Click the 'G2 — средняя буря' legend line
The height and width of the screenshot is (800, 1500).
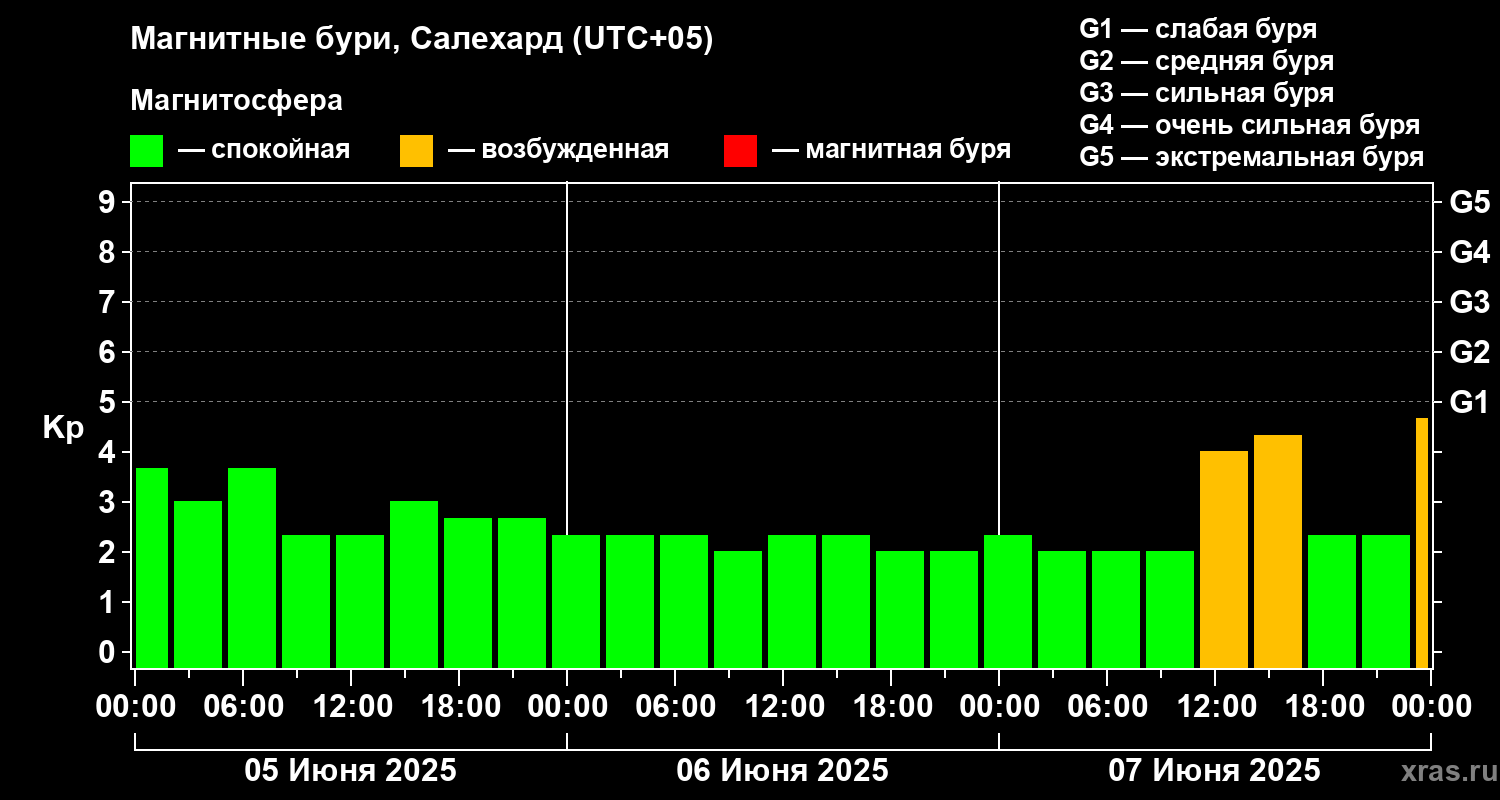1206,61
